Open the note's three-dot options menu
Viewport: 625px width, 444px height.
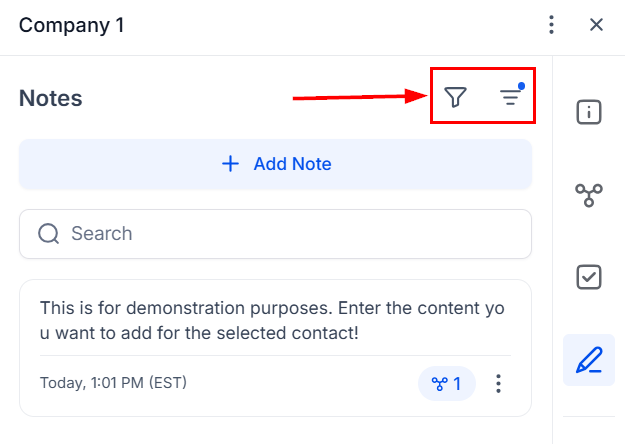pos(499,383)
